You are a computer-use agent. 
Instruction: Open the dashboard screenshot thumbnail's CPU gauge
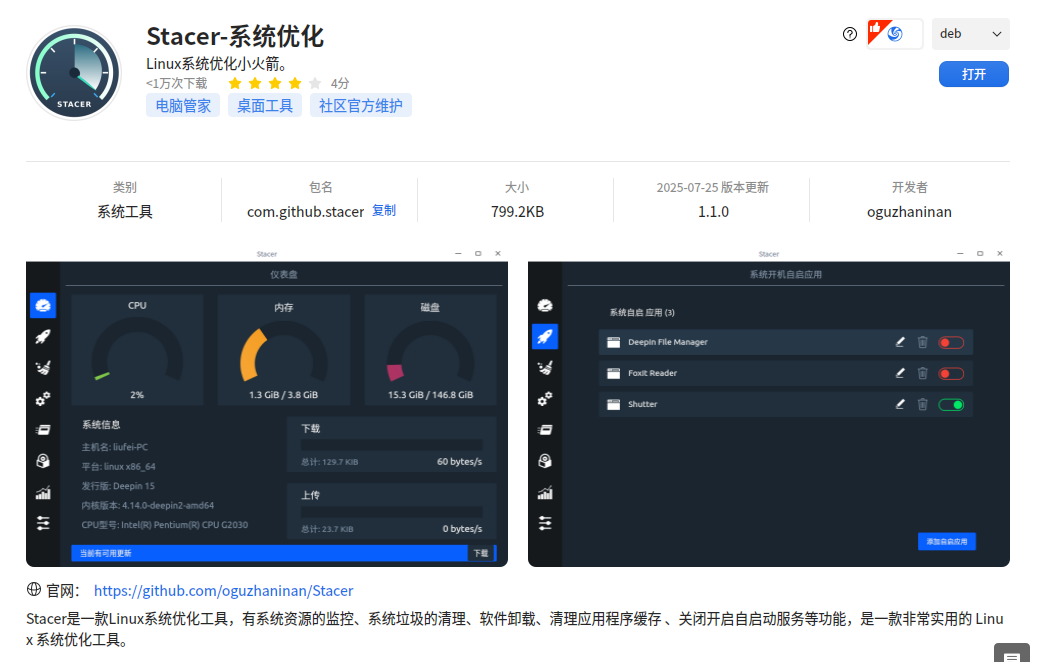click(x=137, y=350)
